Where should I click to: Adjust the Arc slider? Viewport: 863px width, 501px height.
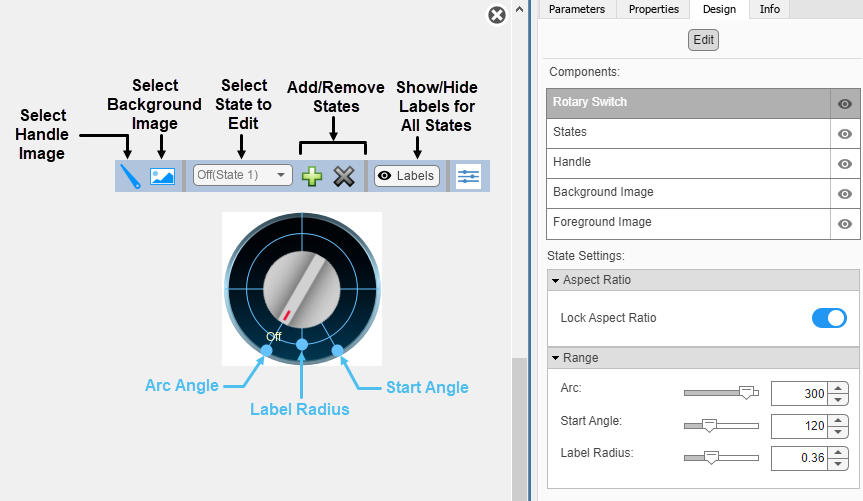tap(746, 393)
